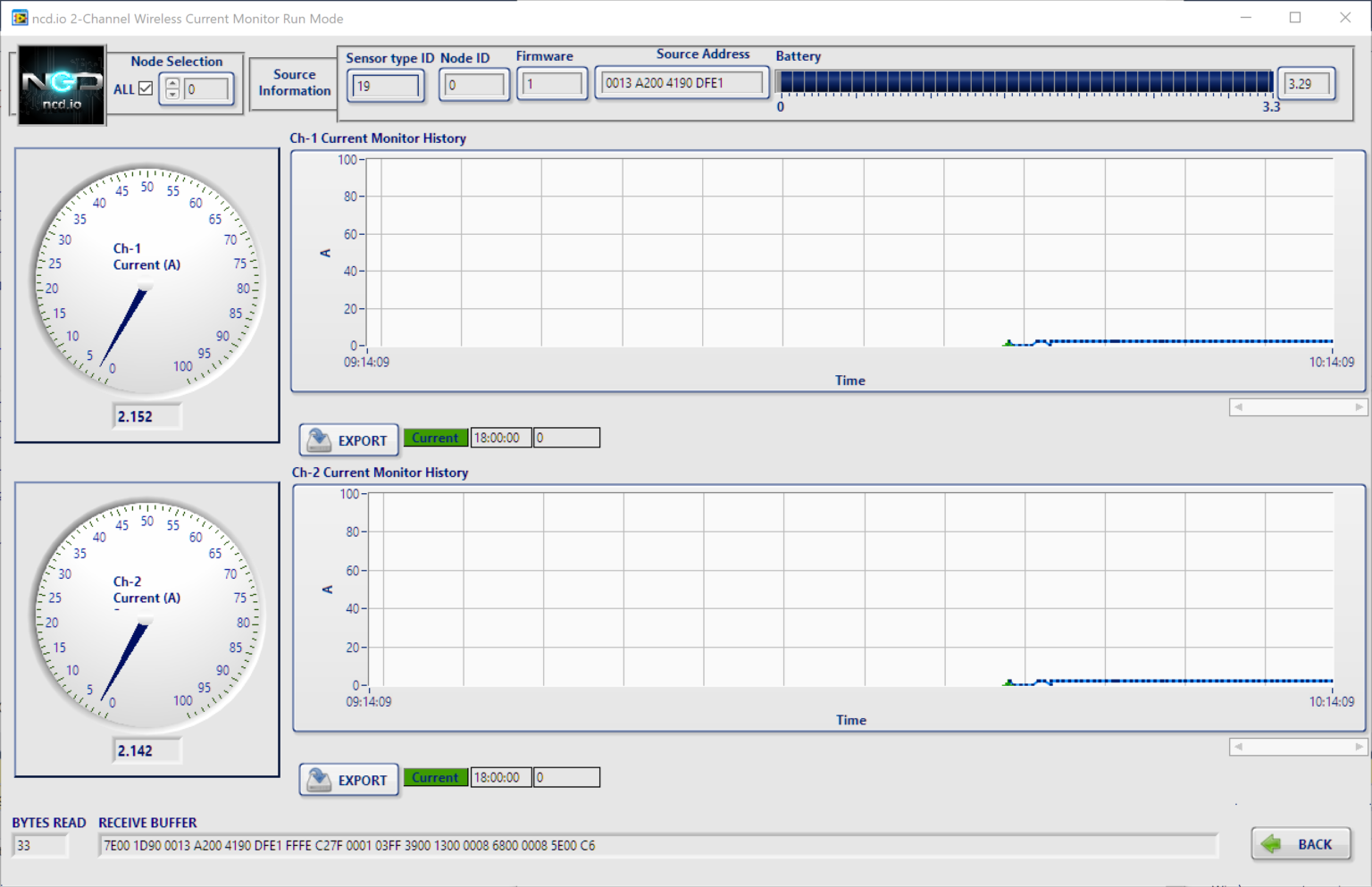Click the right scroll arrow under Ch-1 chart
Screen dimensions: 1372x887
pos(1358,406)
